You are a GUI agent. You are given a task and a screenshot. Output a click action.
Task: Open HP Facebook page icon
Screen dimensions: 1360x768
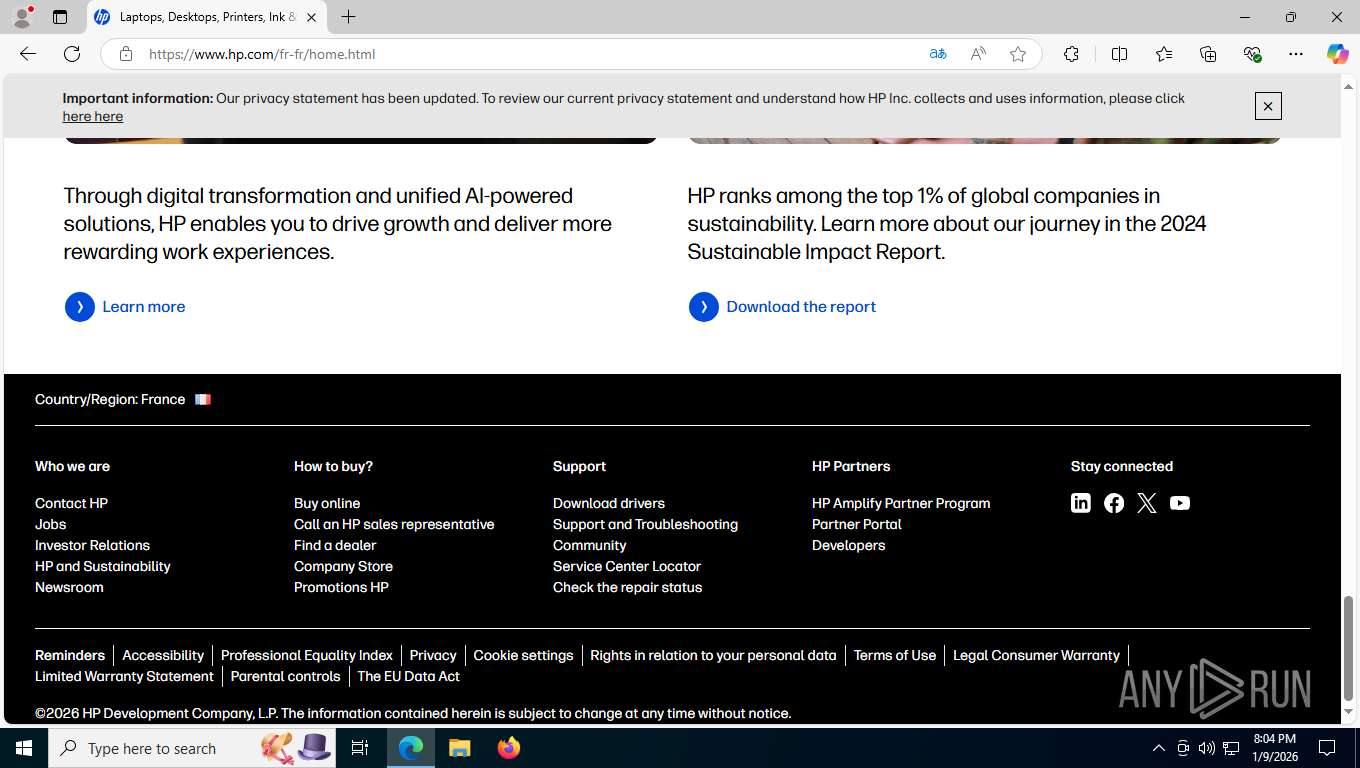coord(1114,503)
